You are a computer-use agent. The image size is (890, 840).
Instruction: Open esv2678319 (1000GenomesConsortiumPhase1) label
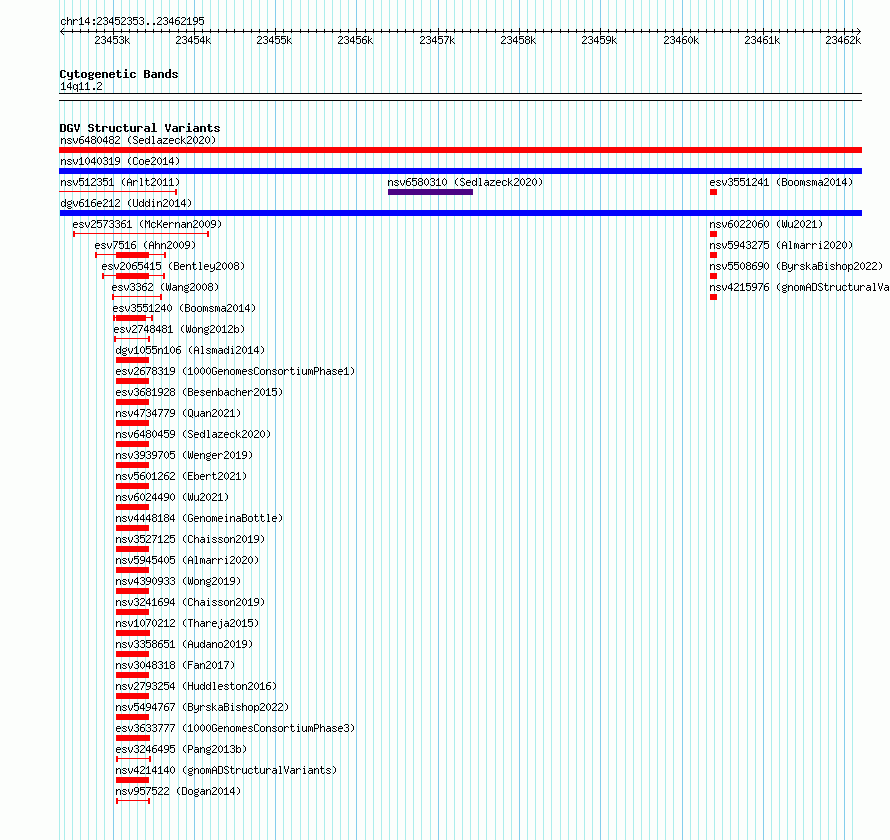click(x=235, y=371)
